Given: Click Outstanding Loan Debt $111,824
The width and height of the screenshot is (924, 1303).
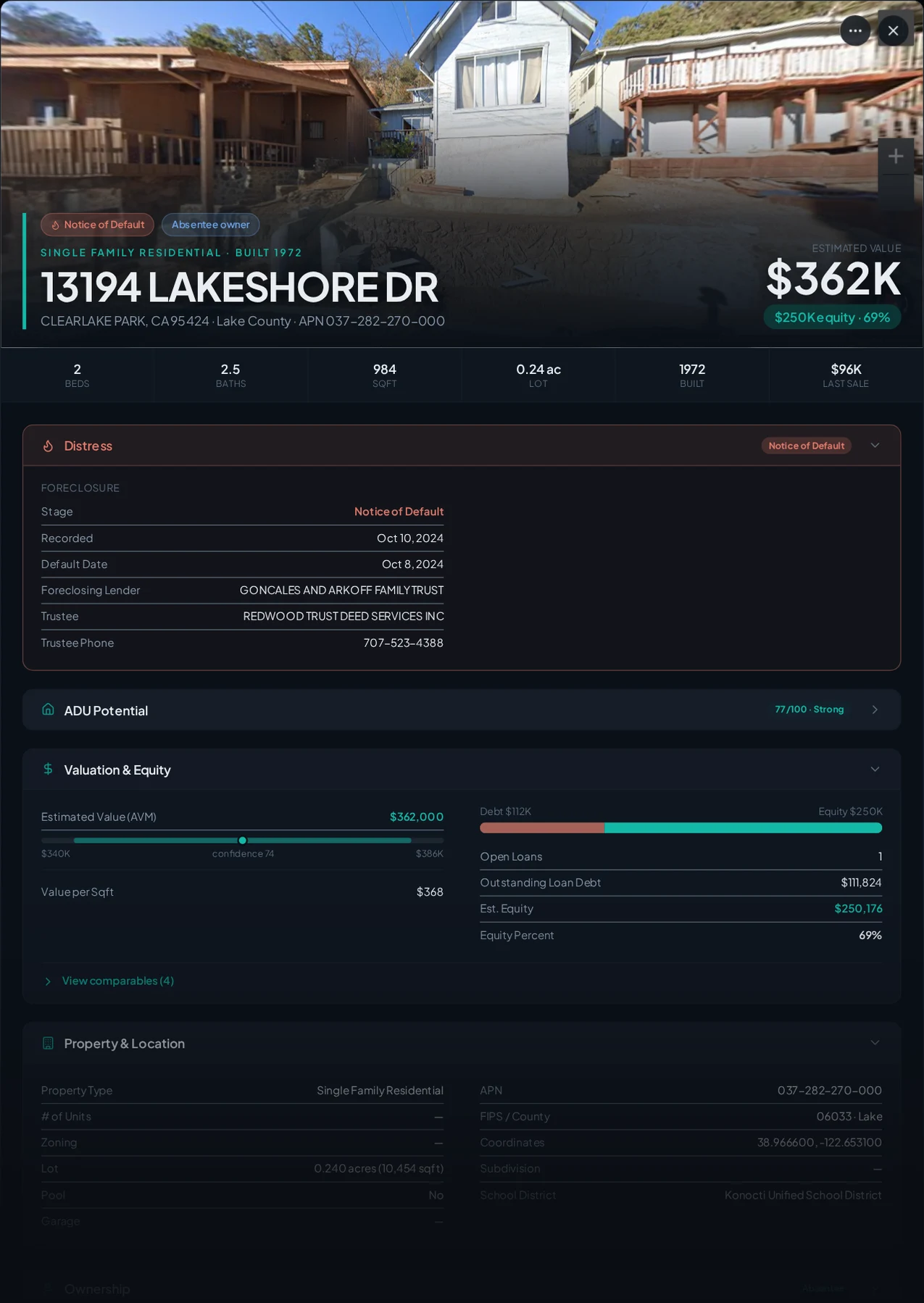Looking at the screenshot, I should [x=861, y=883].
